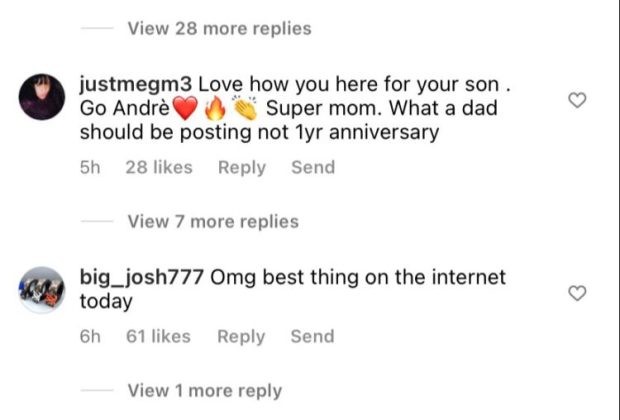Image resolution: width=620 pixels, height=420 pixels.
Task: Send justmegm3's comment to someone
Action: point(312,168)
